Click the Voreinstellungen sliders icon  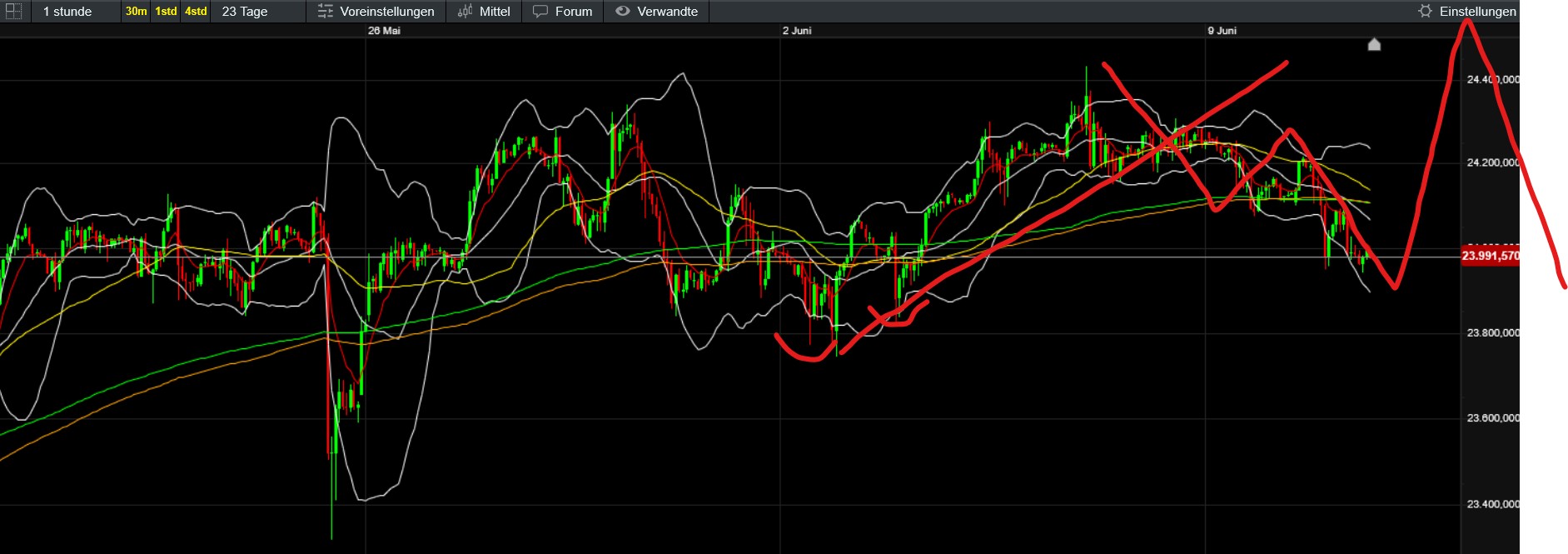pyautogui.click(x=326, y=12)
